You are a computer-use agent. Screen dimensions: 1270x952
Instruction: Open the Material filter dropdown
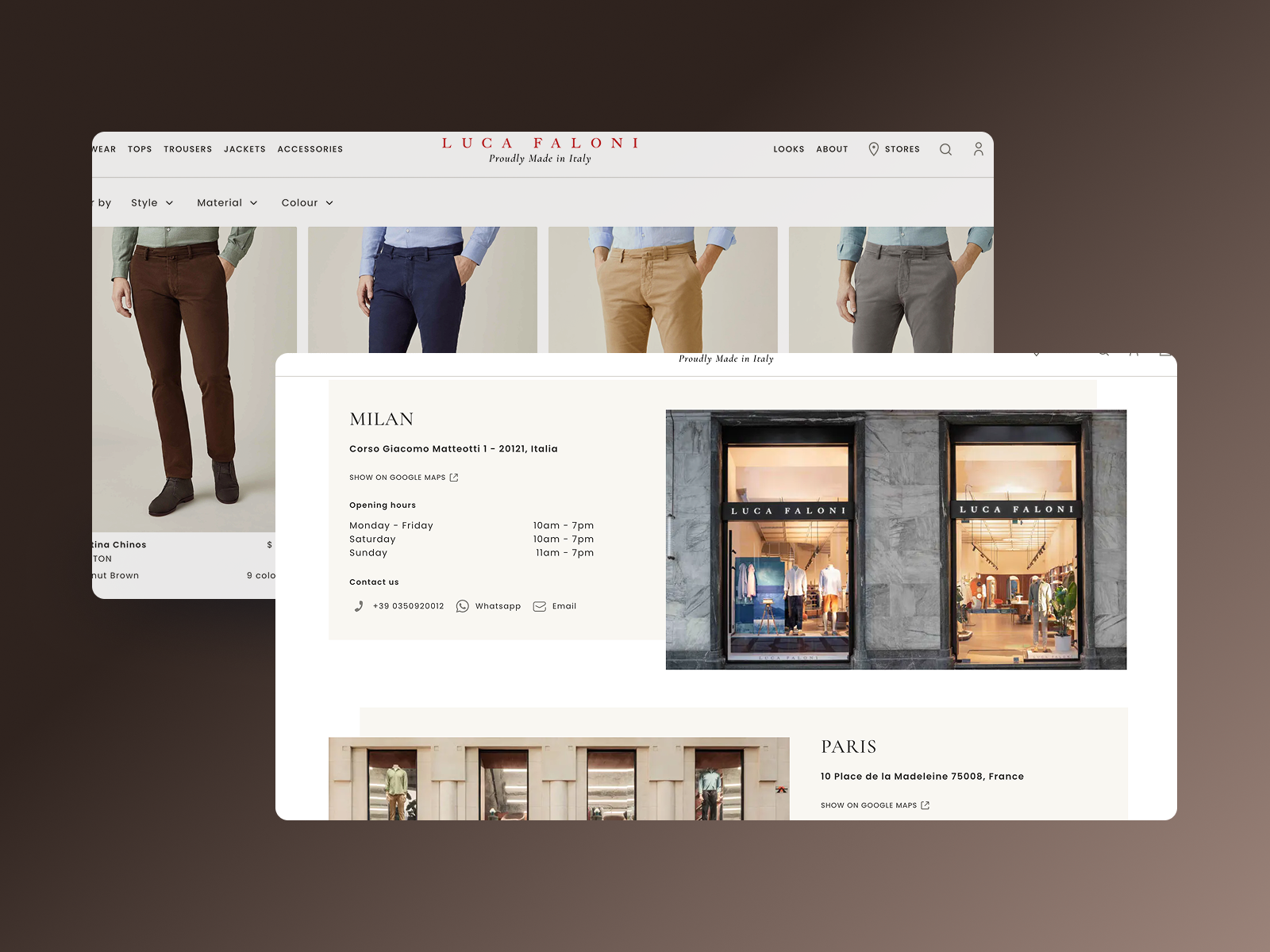tap(227, 202)
